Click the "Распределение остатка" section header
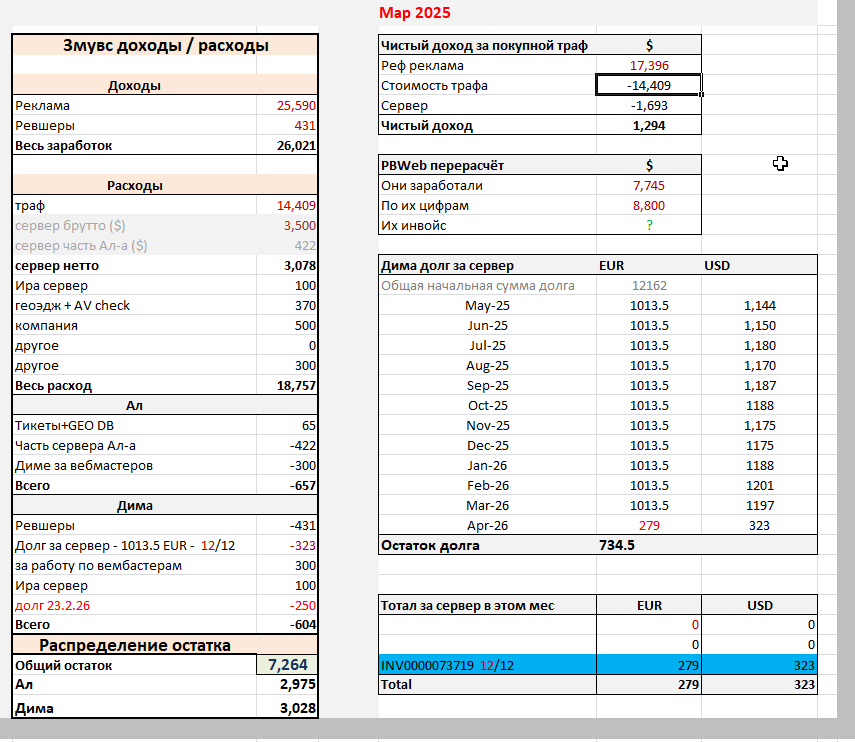Image resolution: width=855 pixels, height=742 pixels. click(135, 645)
